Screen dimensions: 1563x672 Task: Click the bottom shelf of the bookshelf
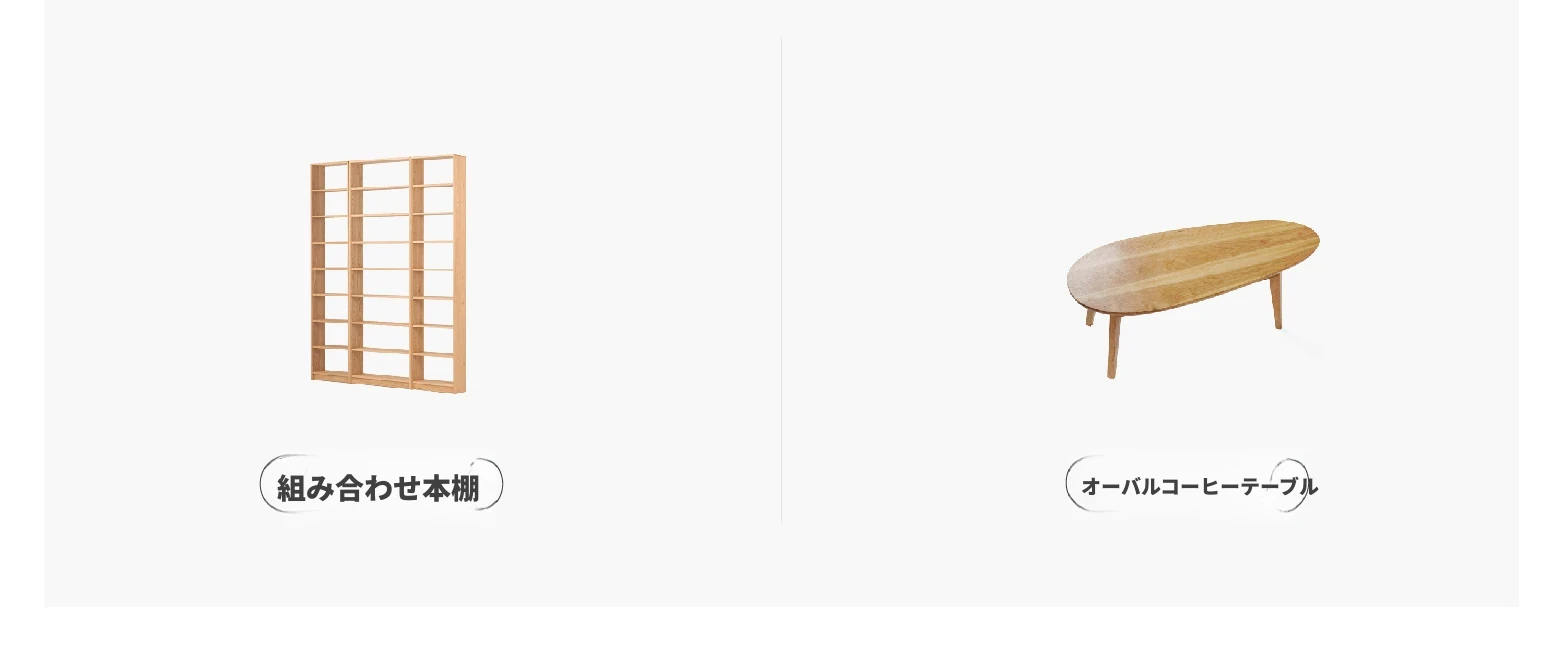pyautogui.click(x=387, y=380)
